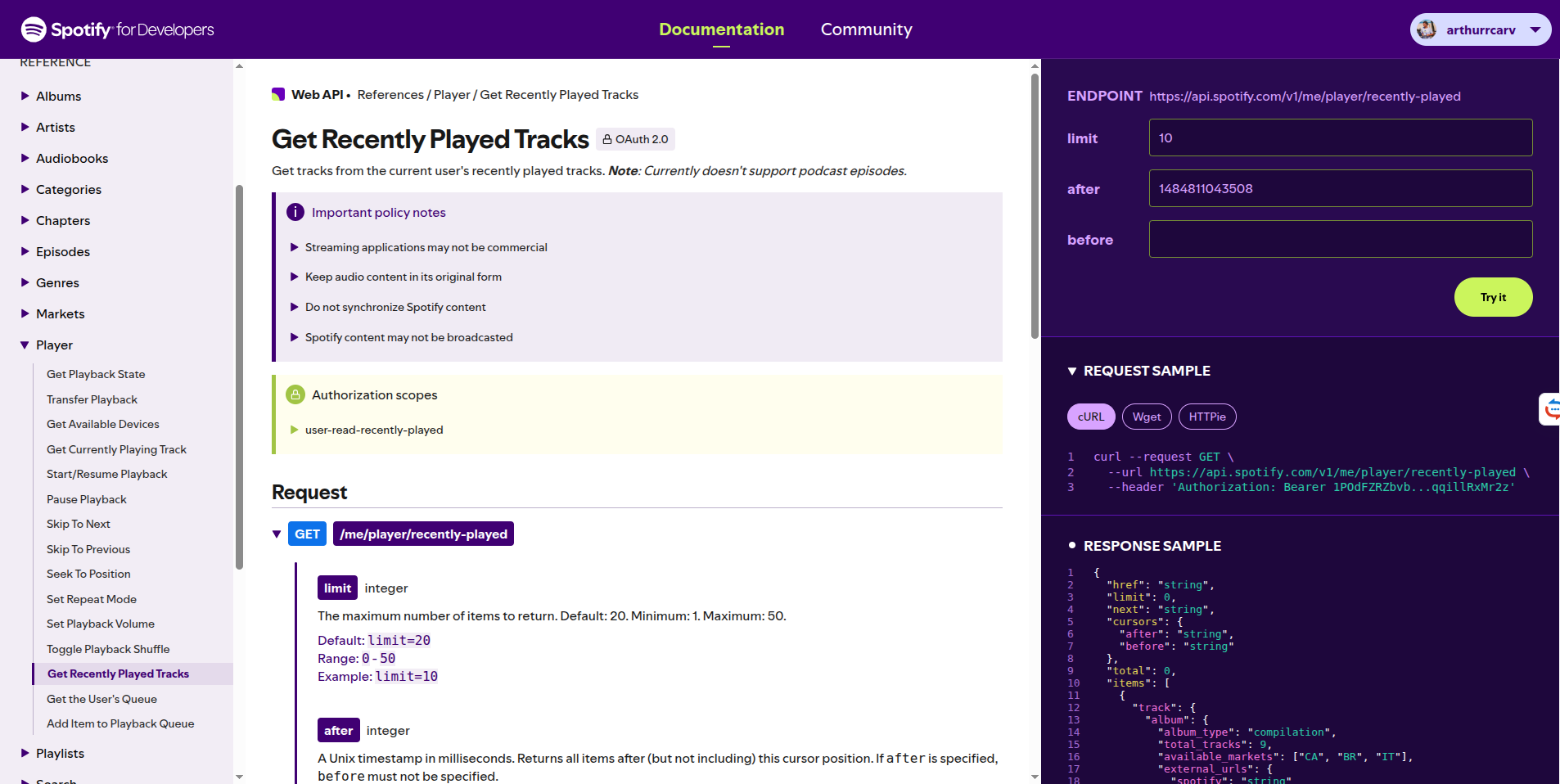Click the 'limit' parameter tag
Screen dimensions: 1560x784
[x=337, y=588]
